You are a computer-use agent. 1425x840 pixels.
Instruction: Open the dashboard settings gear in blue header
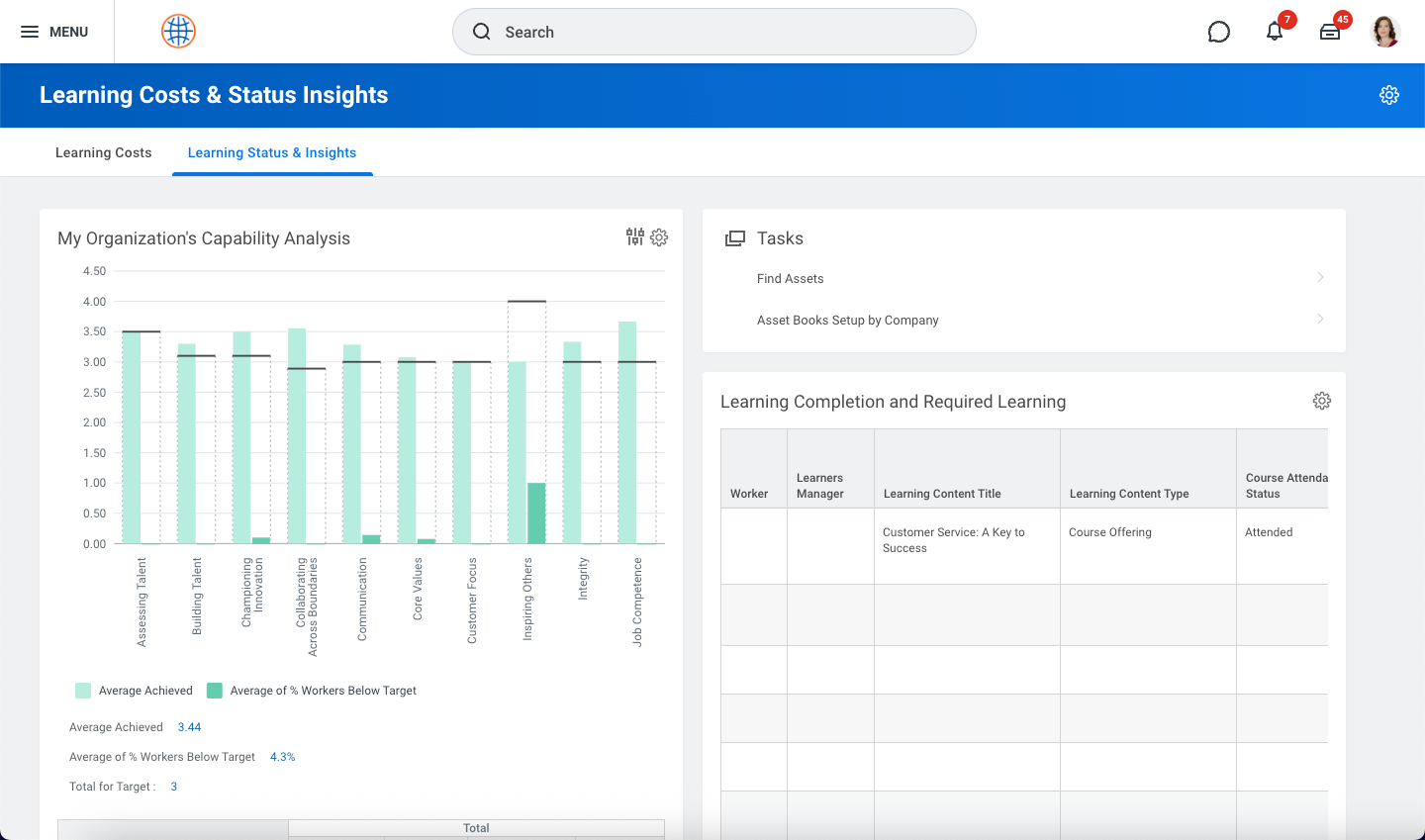pyautogui.click(x=1389, y=95)
